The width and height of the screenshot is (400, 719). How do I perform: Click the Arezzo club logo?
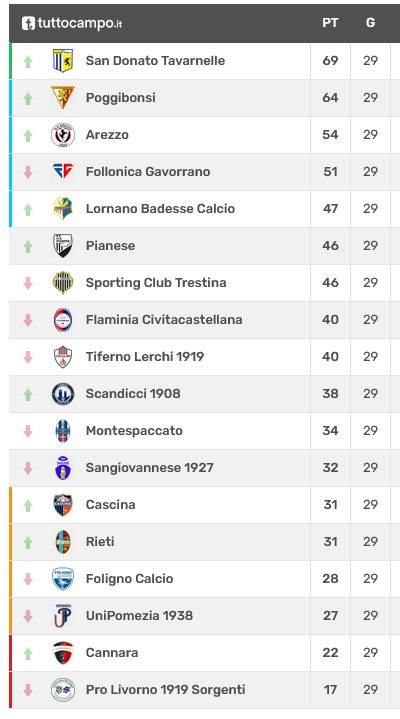coord(63,135)
